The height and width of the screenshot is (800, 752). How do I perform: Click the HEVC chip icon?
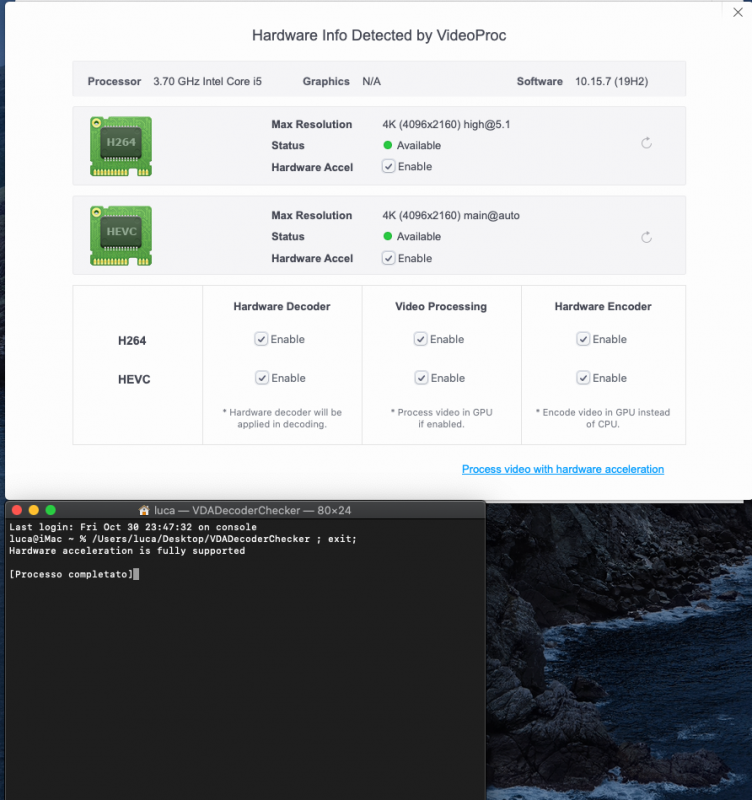tap(121, 236)
